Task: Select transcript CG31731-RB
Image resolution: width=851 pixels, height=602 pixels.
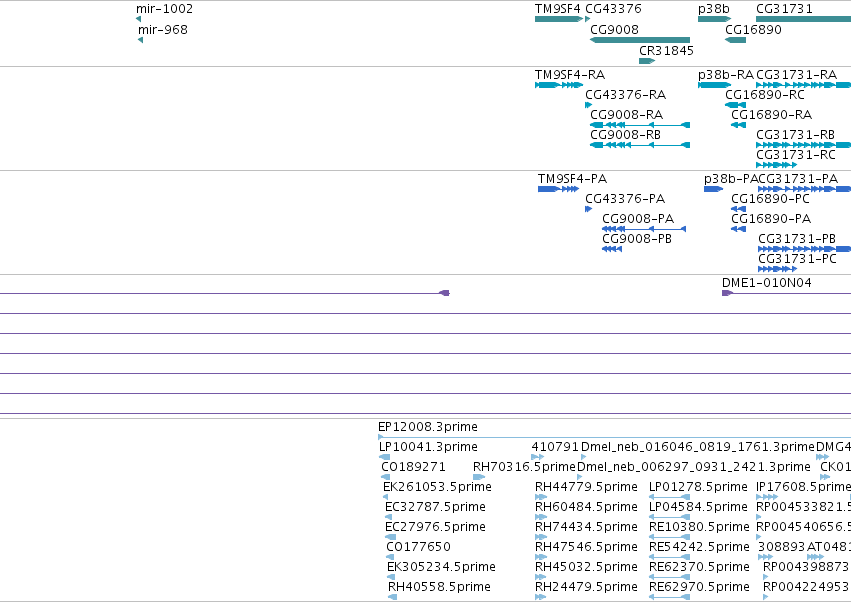Action: coord(795,135)
